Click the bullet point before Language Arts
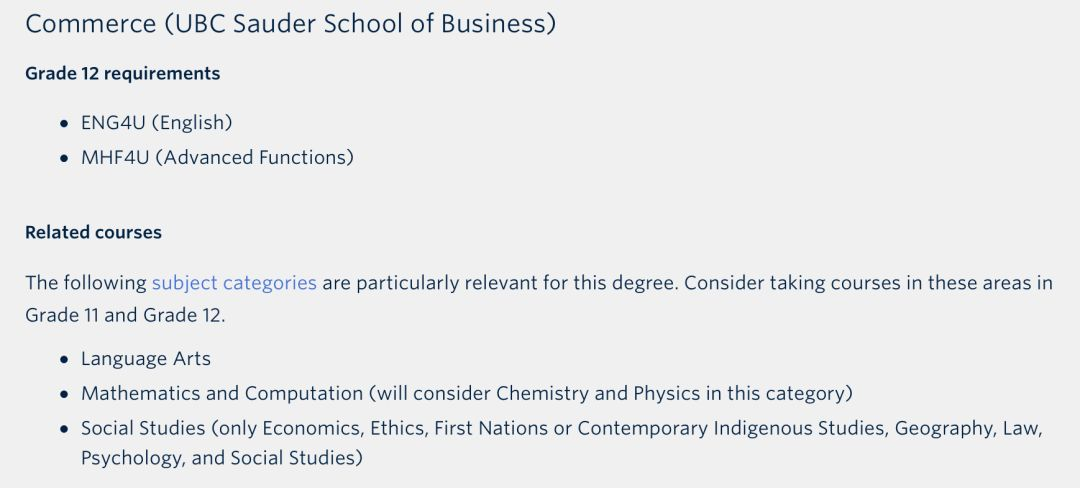The image size is (1080, 488). click(65, 359)
